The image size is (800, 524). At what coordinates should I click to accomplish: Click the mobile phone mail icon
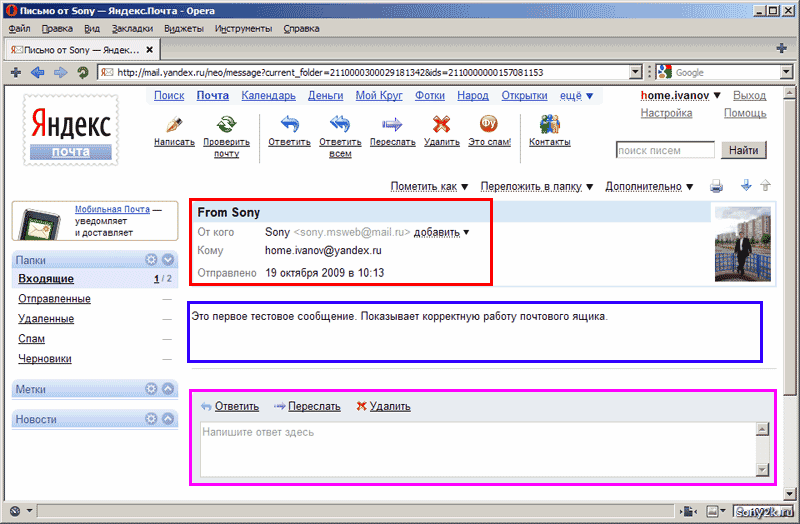(x=39, y=224)
